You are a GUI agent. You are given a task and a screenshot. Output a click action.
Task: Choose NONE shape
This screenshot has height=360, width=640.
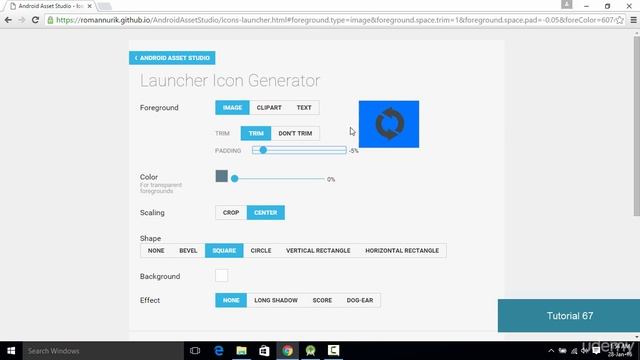point(156,251)
